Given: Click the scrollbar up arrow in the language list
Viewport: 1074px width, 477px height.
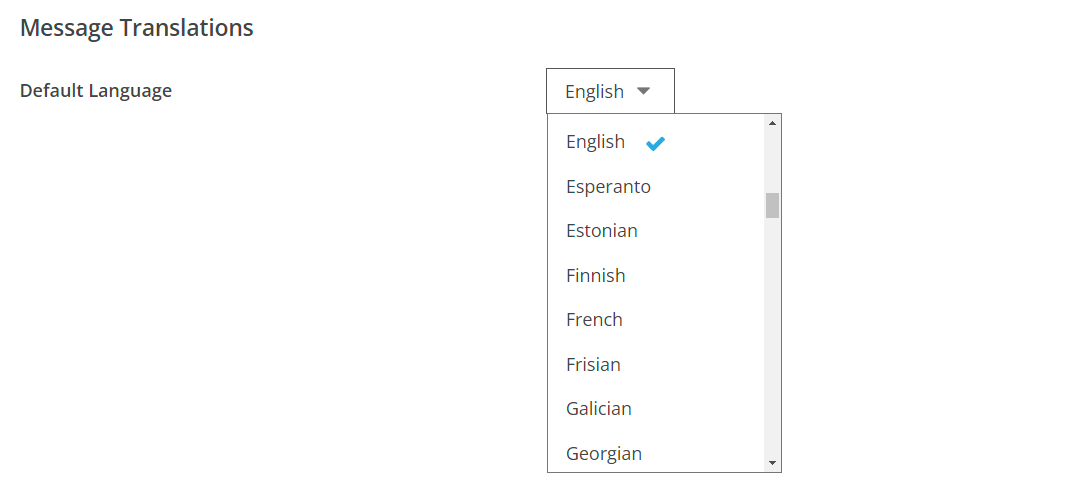Looking at the screenshot, I should (773, 123).
